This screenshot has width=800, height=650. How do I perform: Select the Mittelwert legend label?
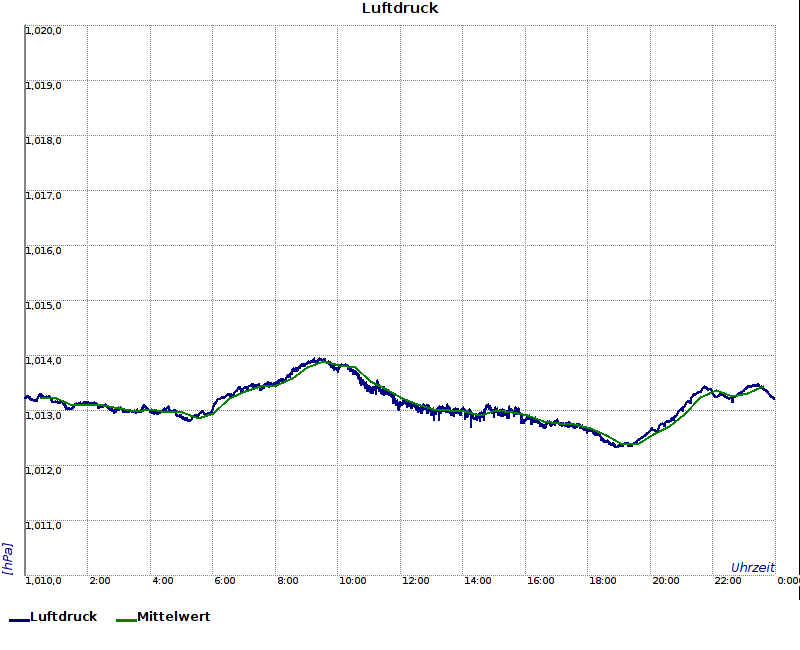[x=173, y=616]
